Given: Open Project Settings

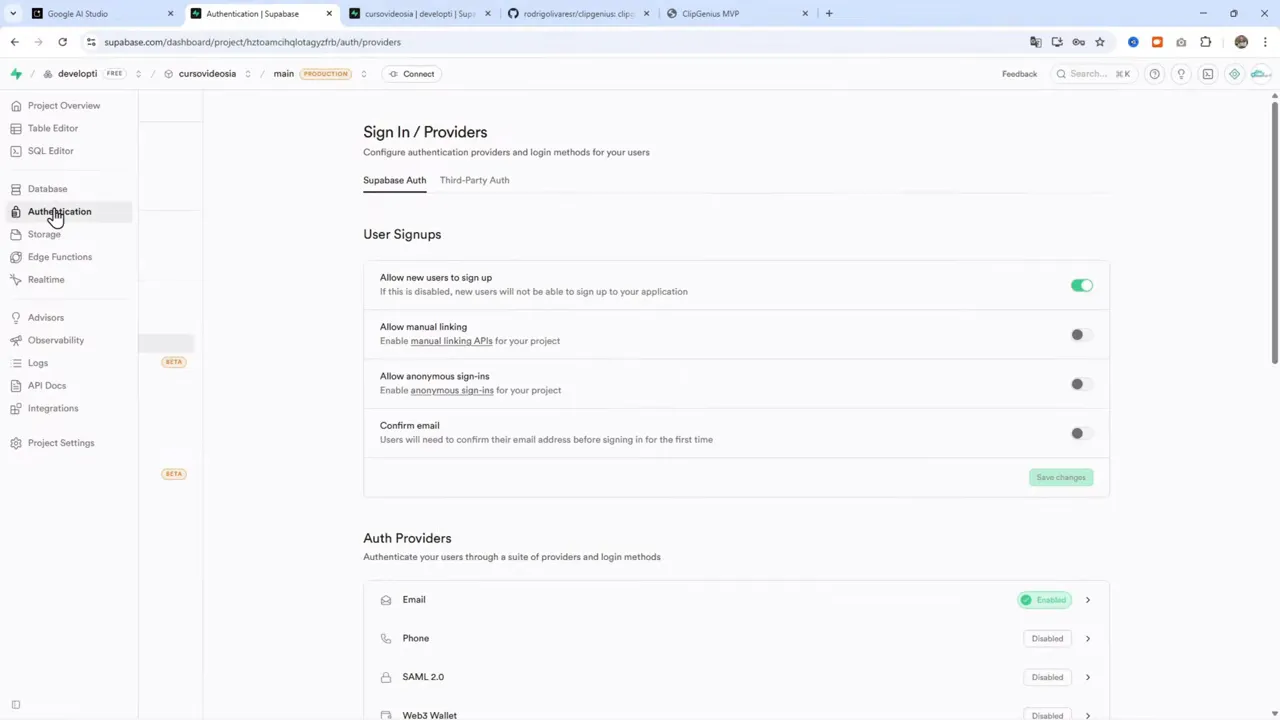Looking at the screenshot, I should [x=61, y=442].
